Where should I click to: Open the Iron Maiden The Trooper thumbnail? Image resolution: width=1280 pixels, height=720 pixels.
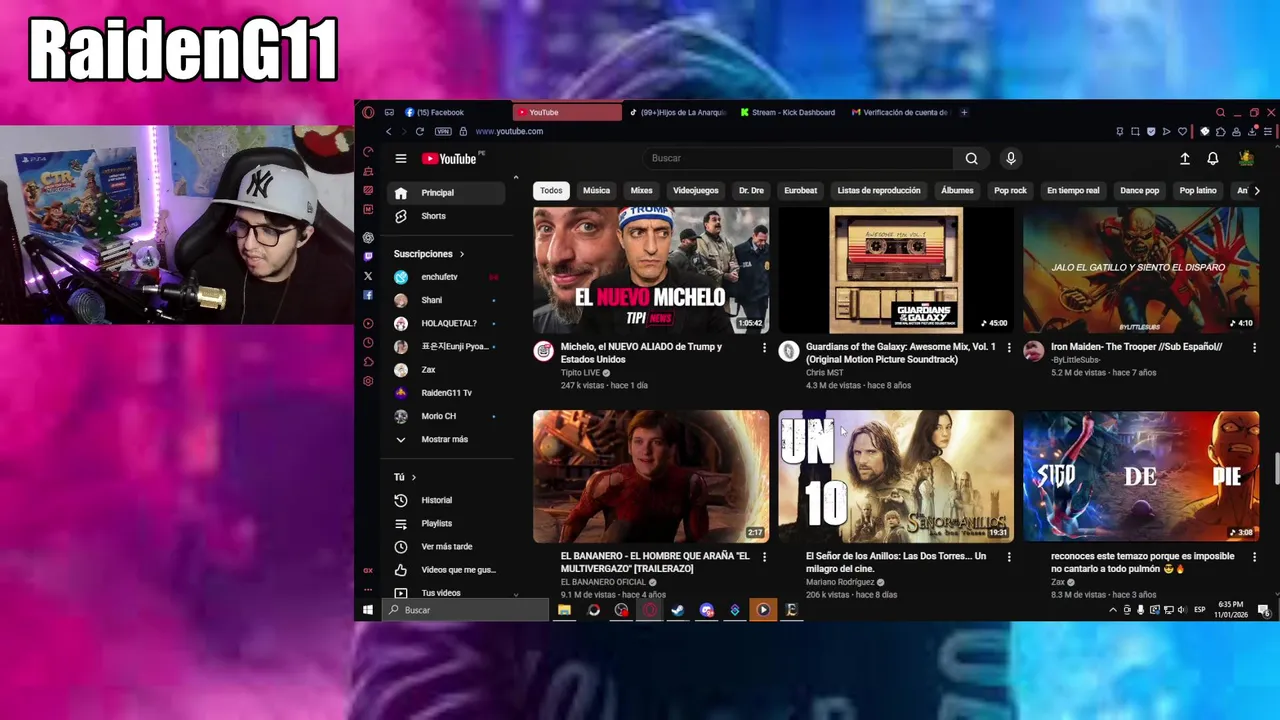pyautogui.click(x=1140, y=270)
